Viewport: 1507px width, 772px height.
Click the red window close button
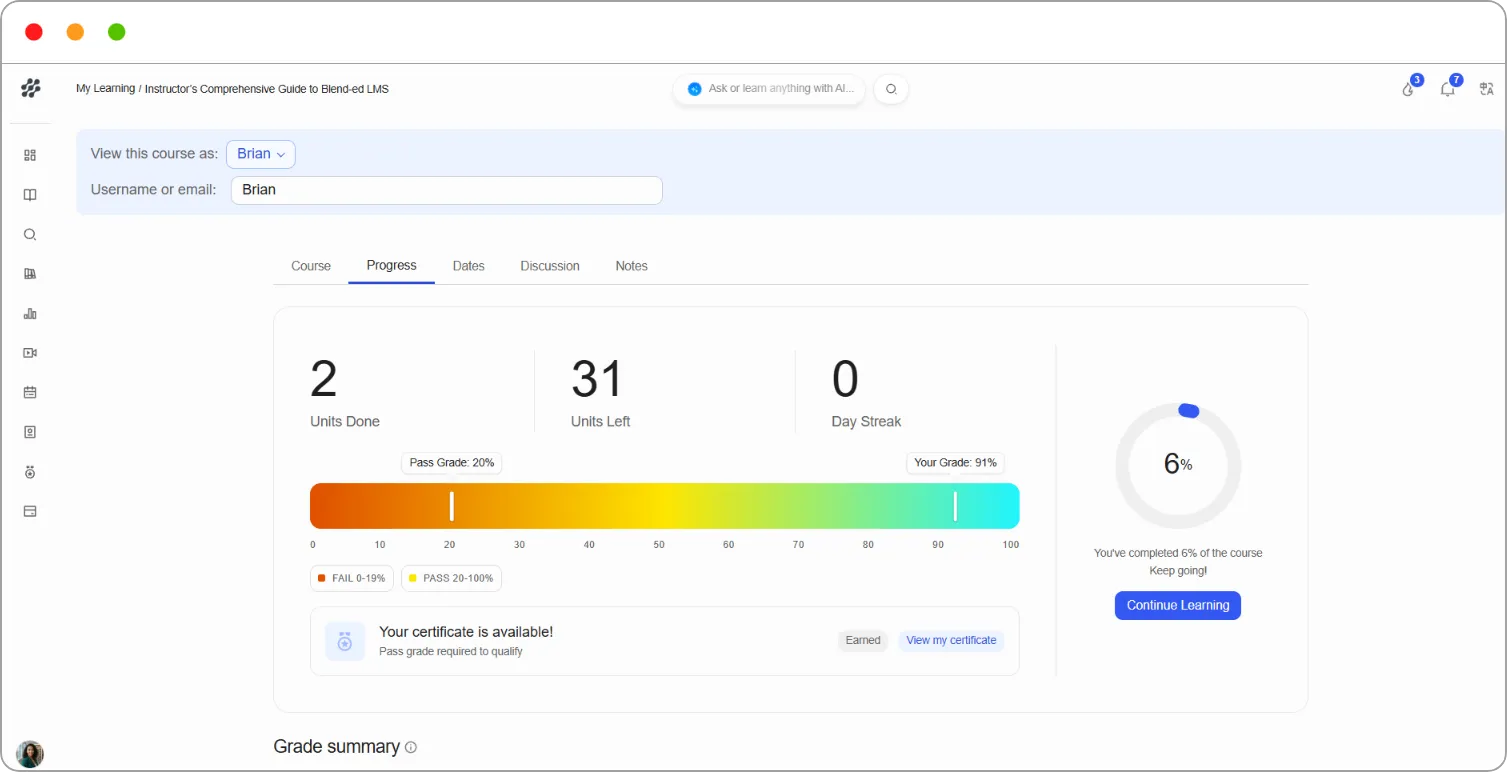34,32
